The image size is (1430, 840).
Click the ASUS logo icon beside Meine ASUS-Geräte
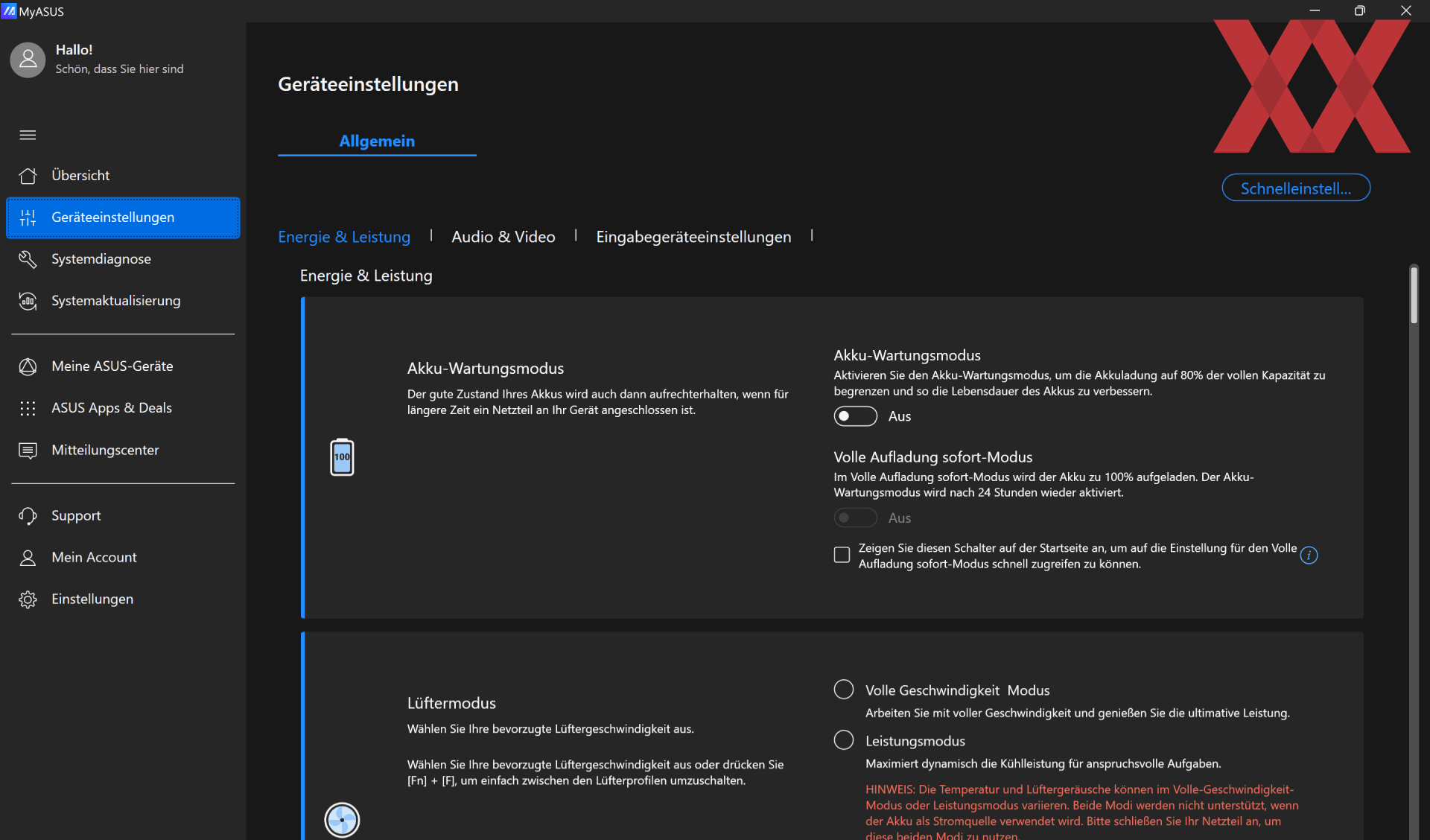click(x=28, y=366)
